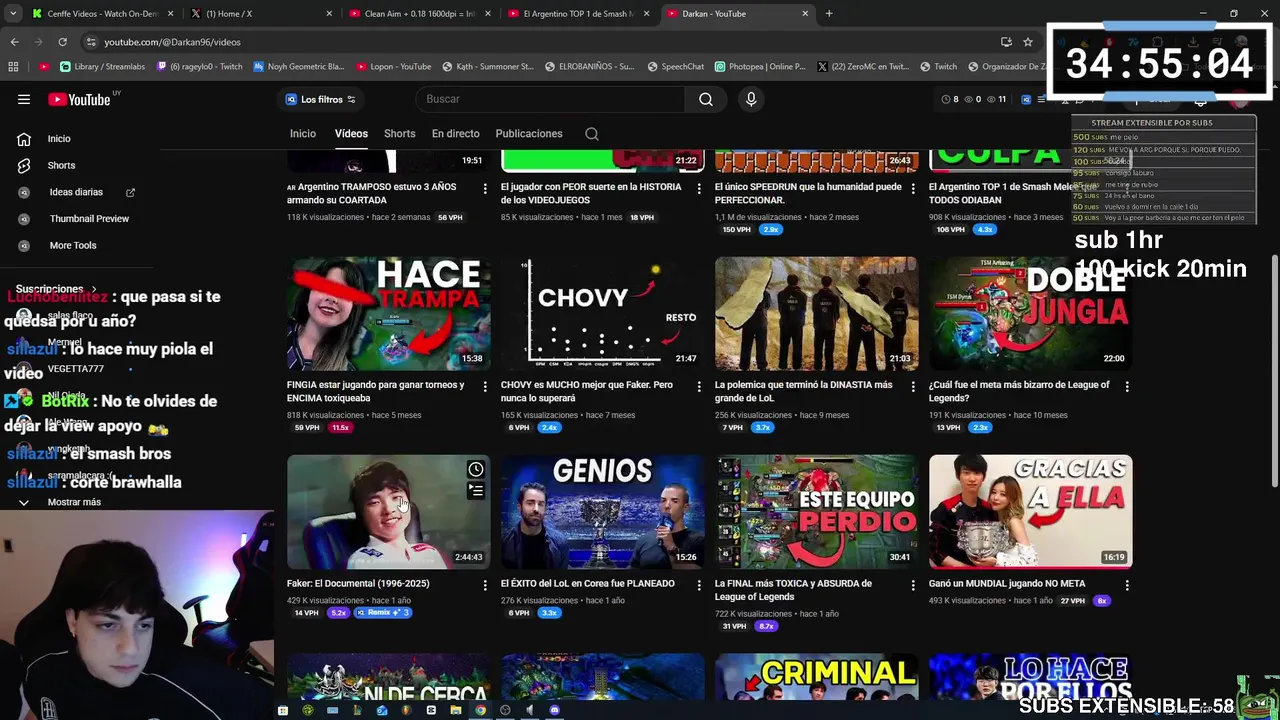The height and width of the screenshot is (720, 1280).
Task: Open title El ÉXITO del LoL en Corea
Action: (x=588, y=584)
